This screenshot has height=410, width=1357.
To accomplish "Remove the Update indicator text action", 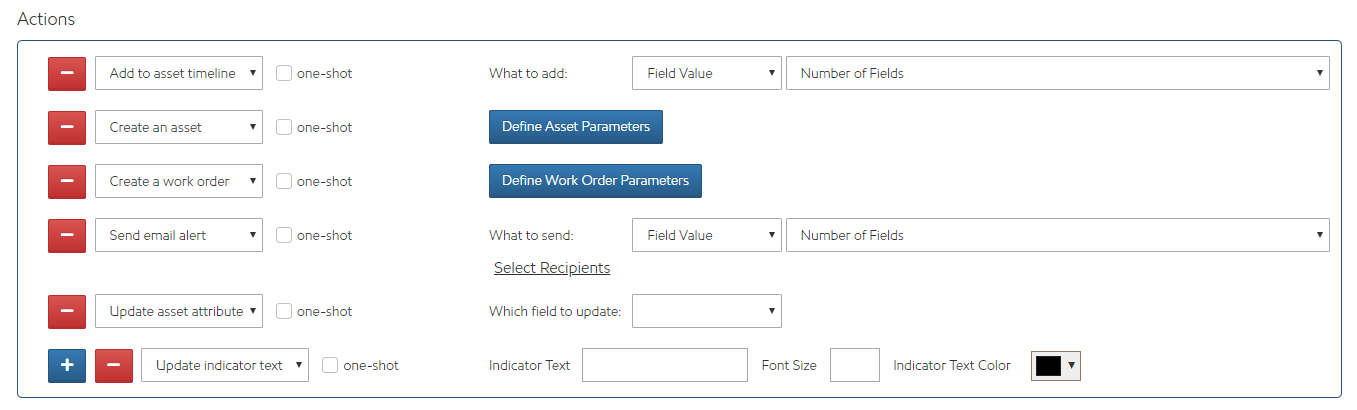I will pos(114,365).
